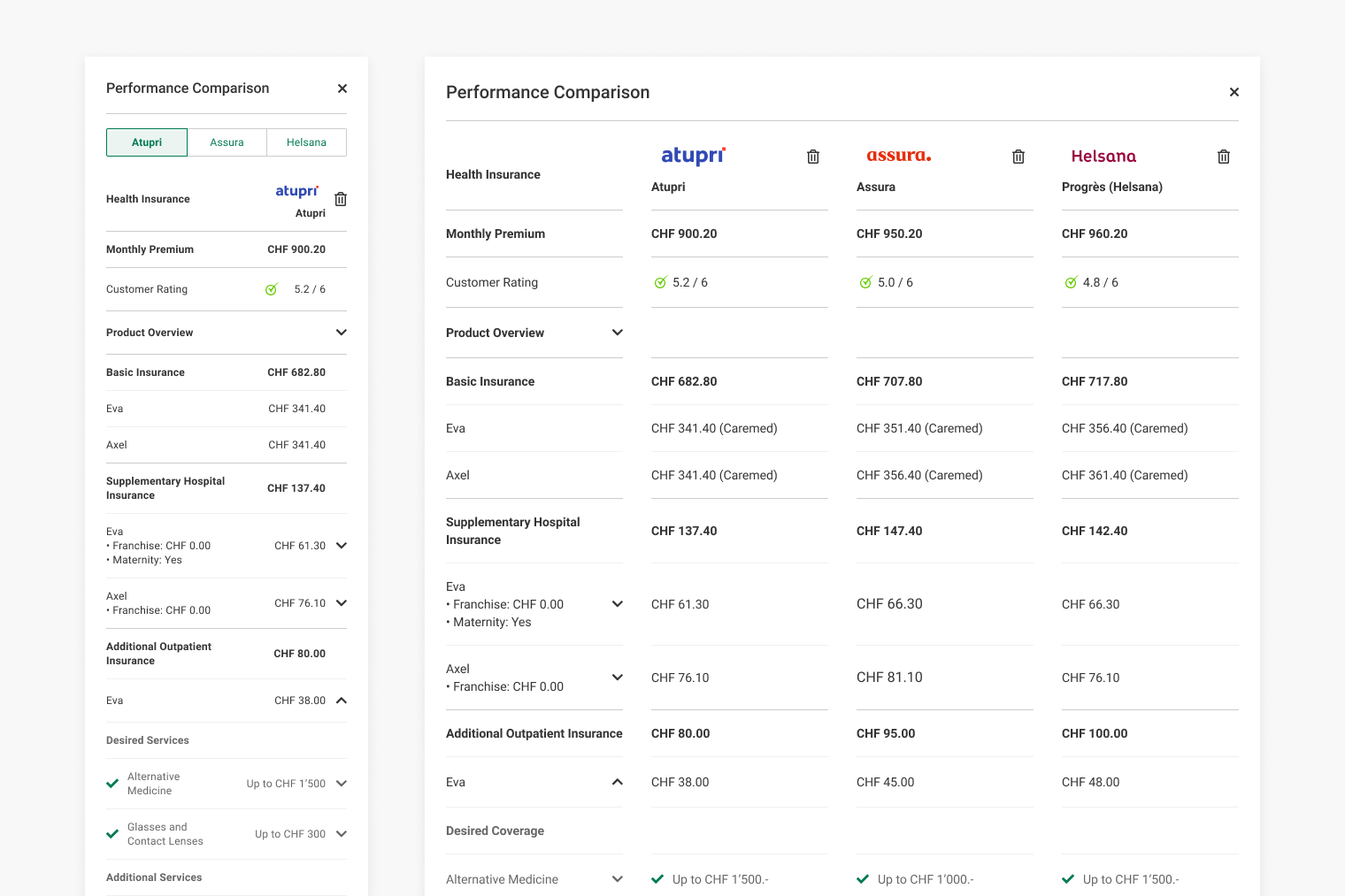Viewport: 1345px width, 896px height.
Task: Click Assura CHF 45.00 for Eva
Action: 886,782
